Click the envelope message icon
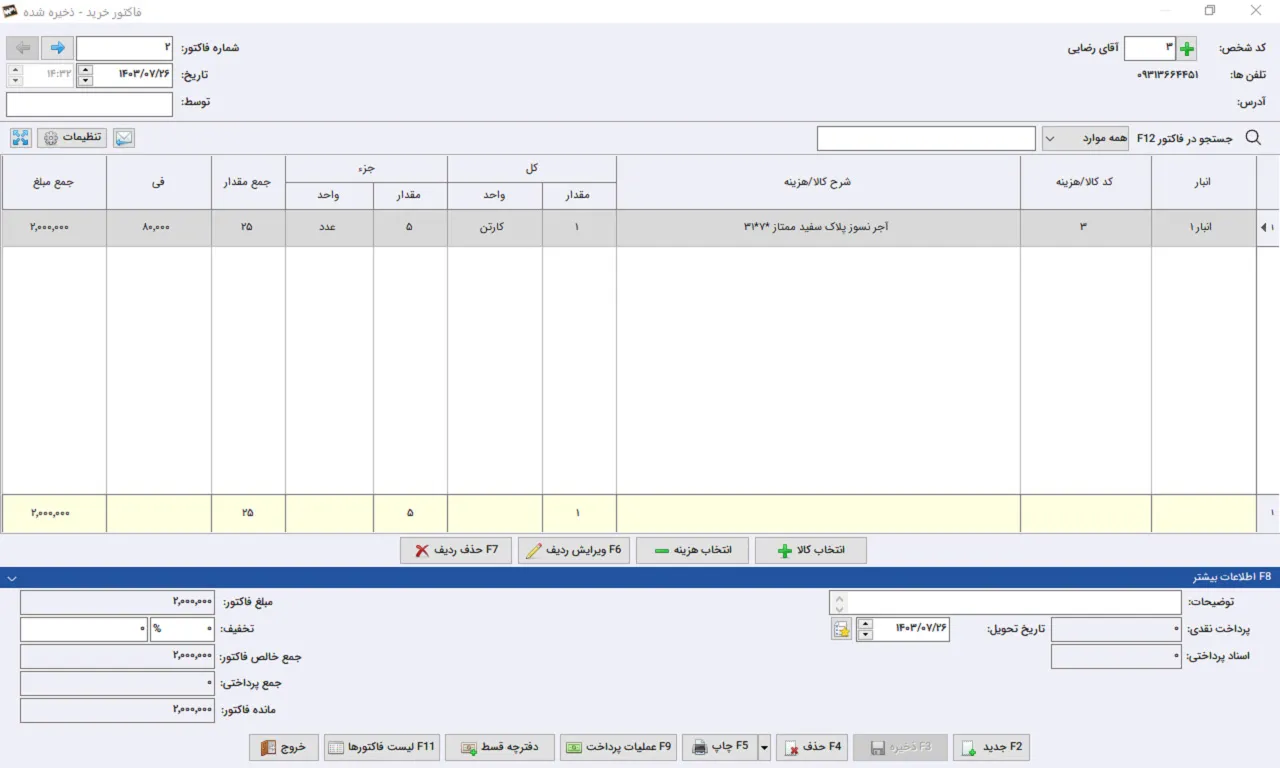Viewport: 1280px width, 768px height. [123, 138]
